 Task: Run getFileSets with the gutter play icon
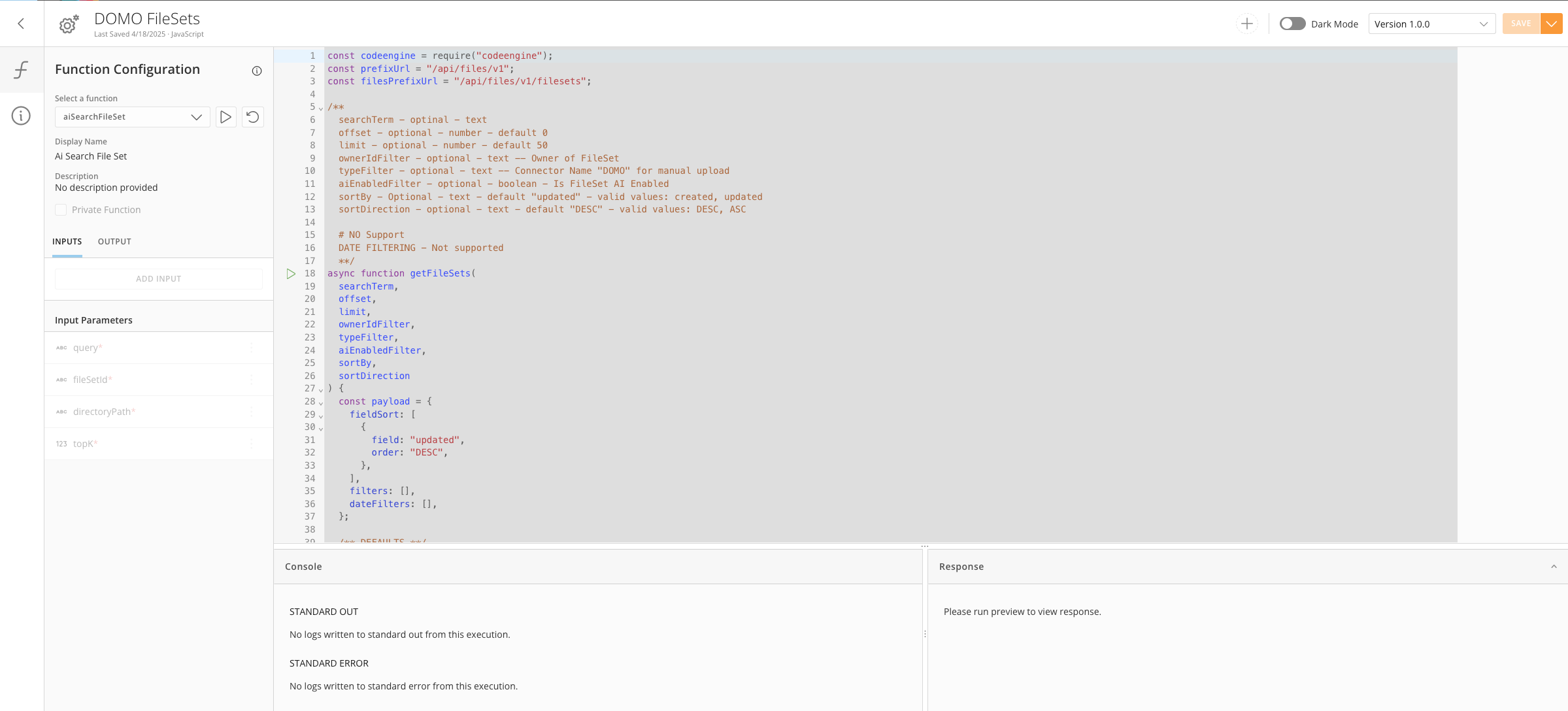pos(291,273)
